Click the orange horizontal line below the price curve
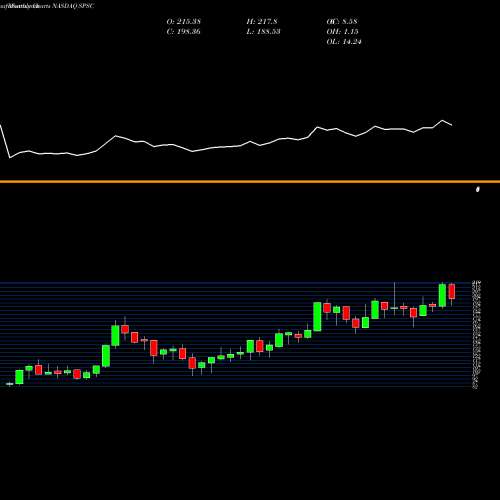The image size is (500, 500). (x=250, y=182)
